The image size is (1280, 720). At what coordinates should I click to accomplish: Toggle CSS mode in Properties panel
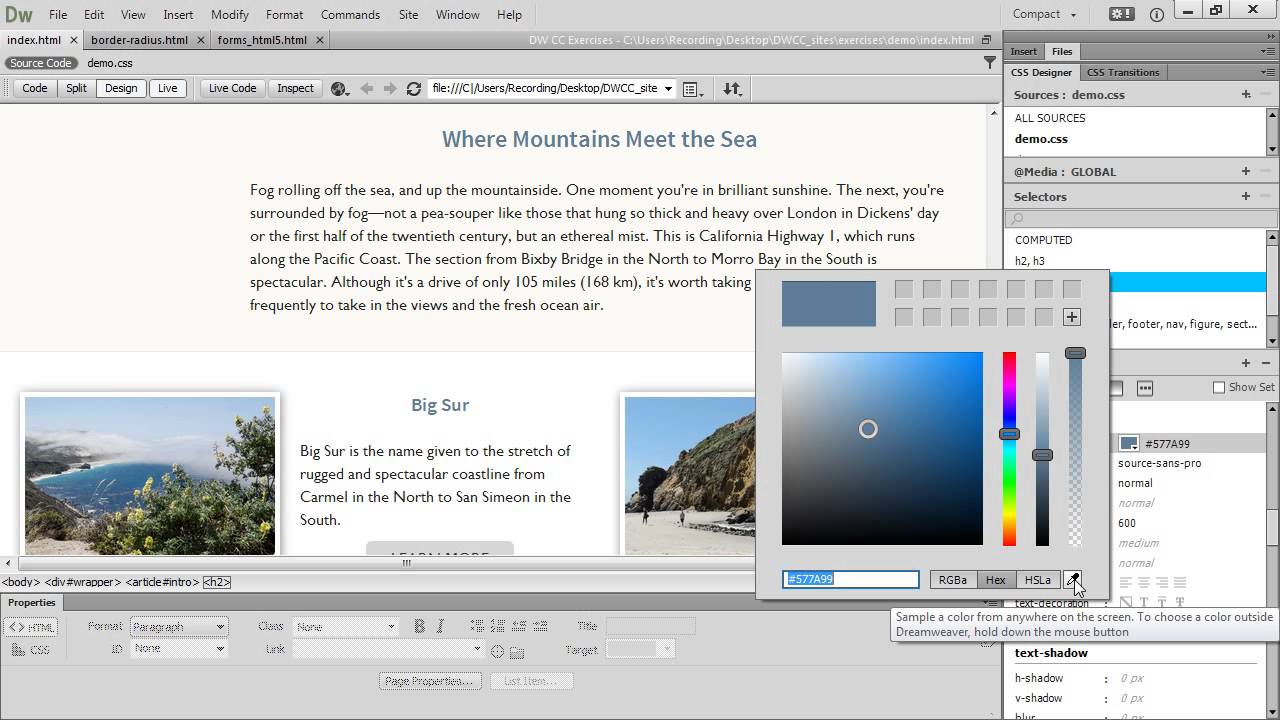pos(32,650)
